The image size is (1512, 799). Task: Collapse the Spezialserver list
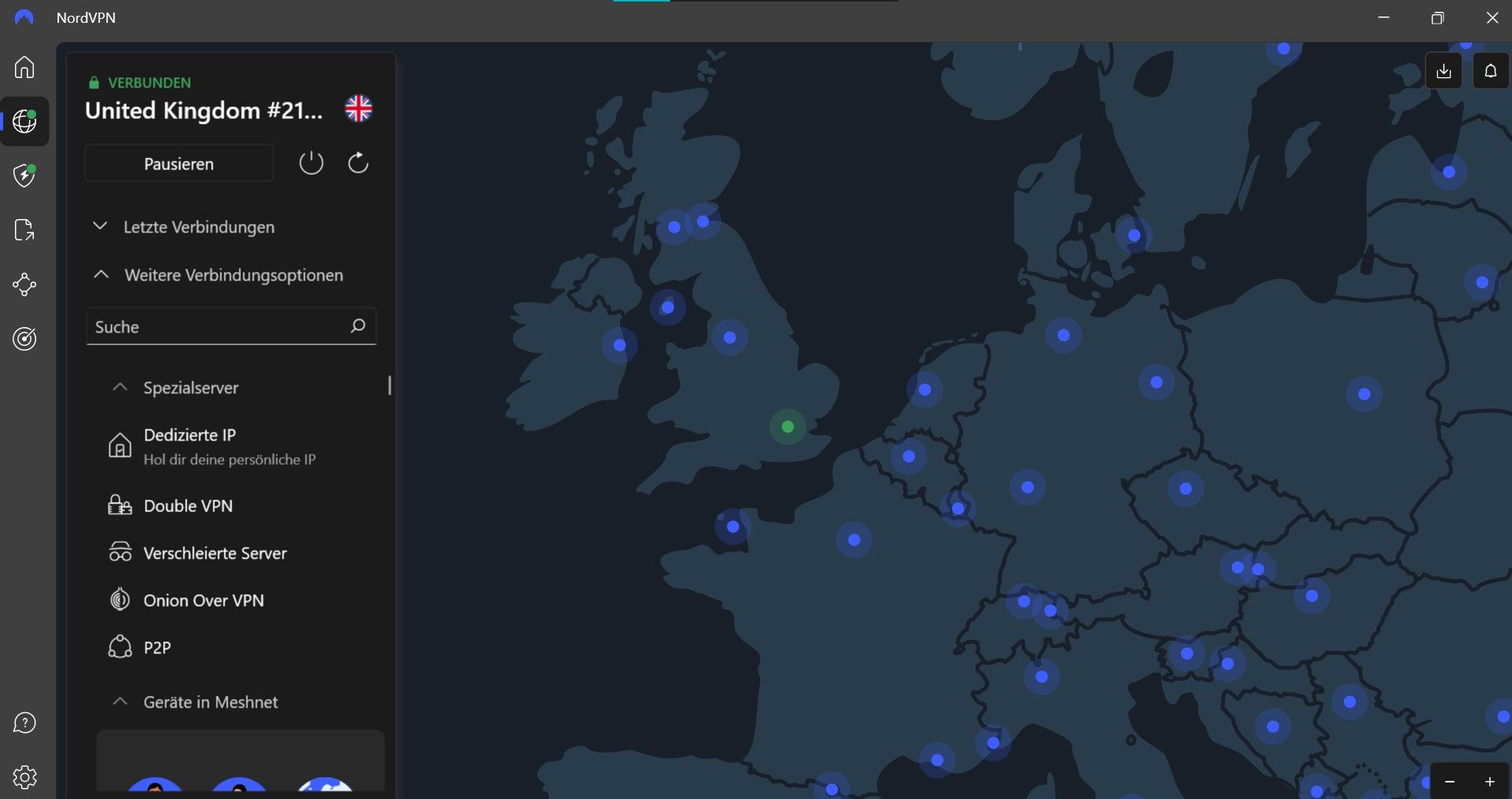click(x=176, y=388)
